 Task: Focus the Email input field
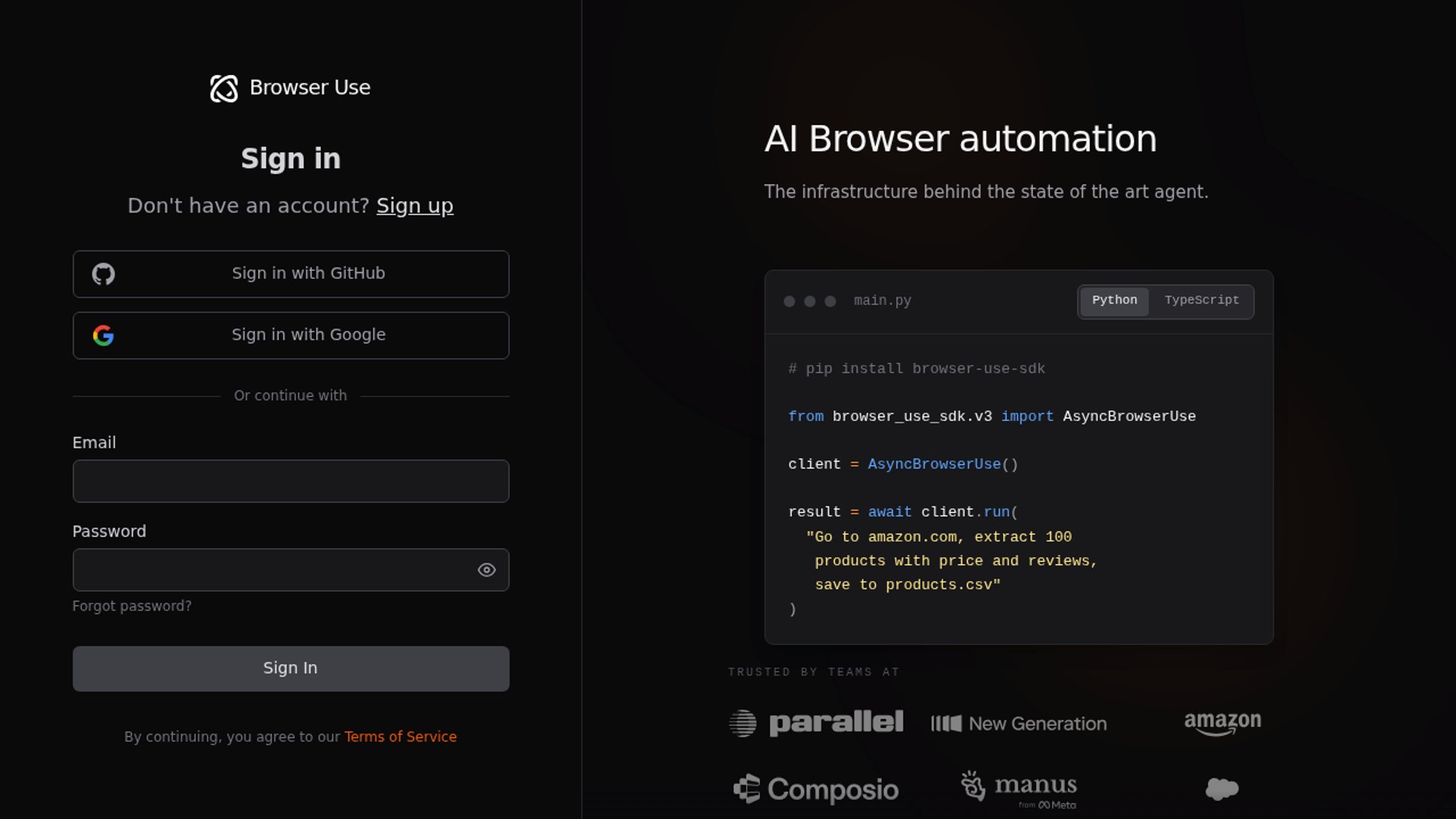click(x=290, y=481)
